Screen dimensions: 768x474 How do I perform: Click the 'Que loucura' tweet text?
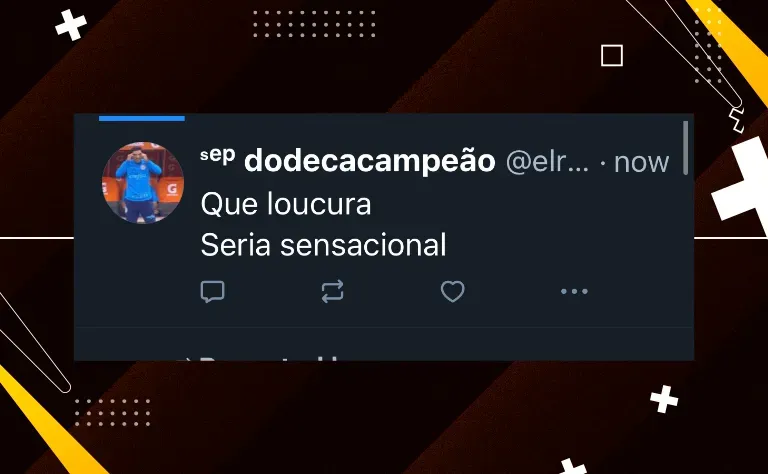[286, 204]
